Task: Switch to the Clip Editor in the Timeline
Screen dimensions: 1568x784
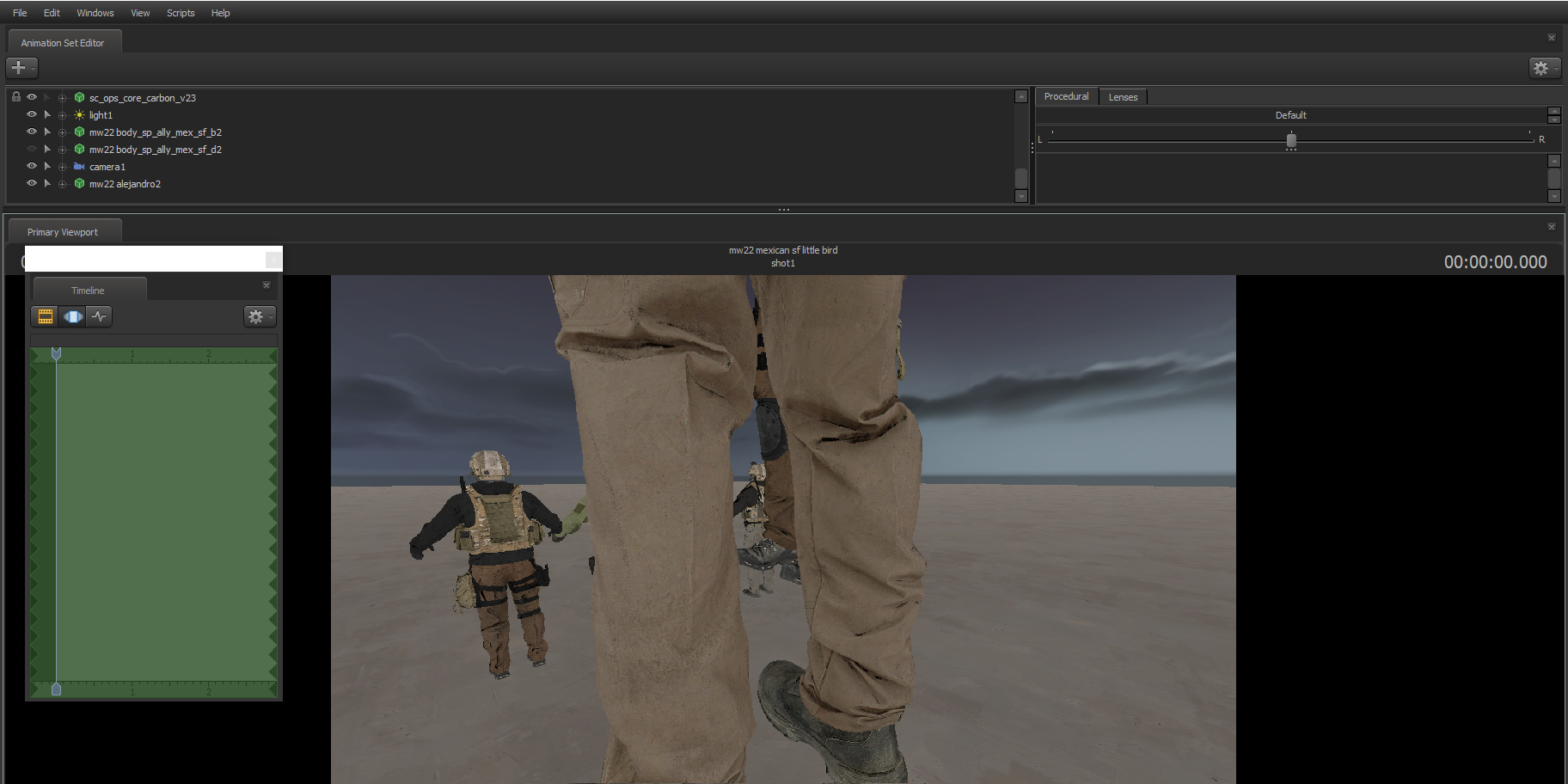Action: pyautogui.click(x=44, y=316)
